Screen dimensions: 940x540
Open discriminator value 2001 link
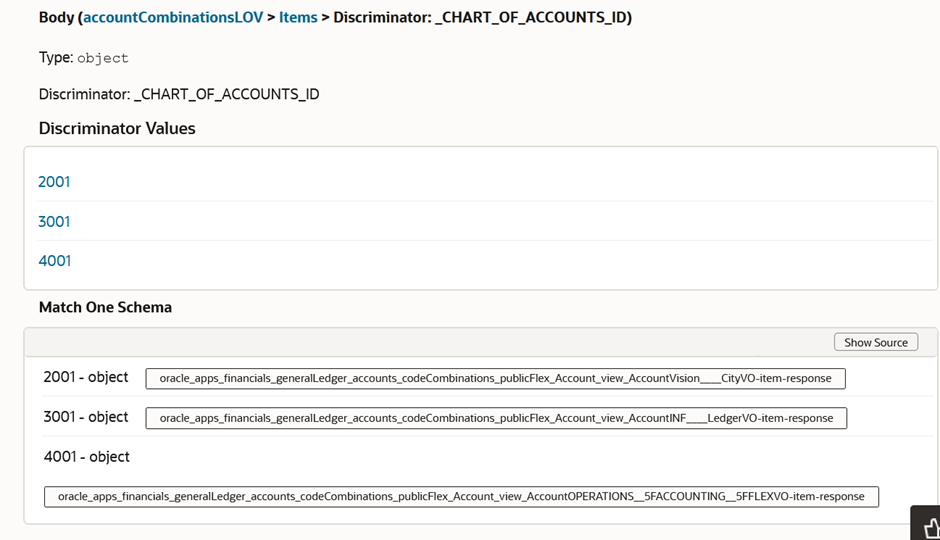[54, 182]
